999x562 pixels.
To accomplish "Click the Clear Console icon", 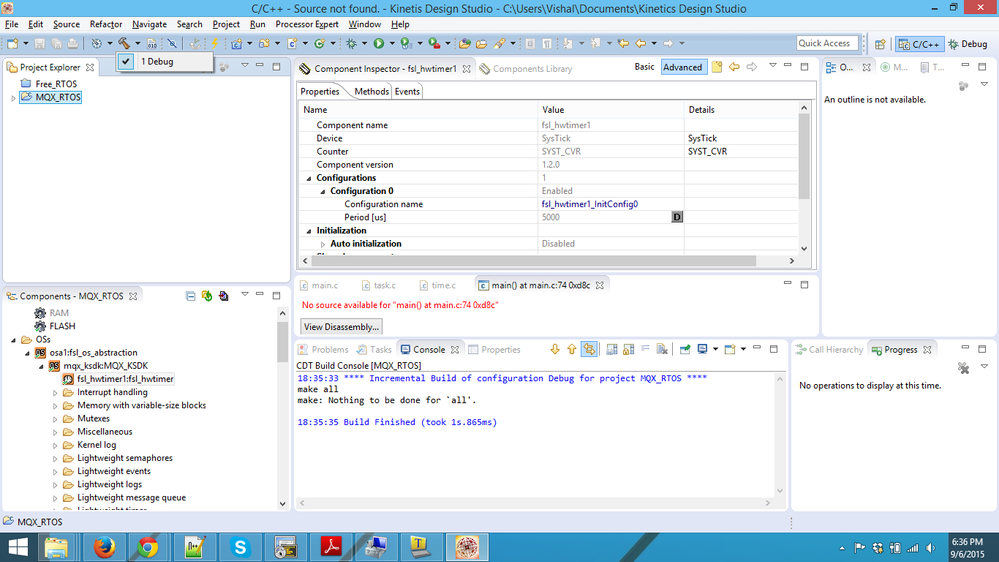I will pos(662,349).
